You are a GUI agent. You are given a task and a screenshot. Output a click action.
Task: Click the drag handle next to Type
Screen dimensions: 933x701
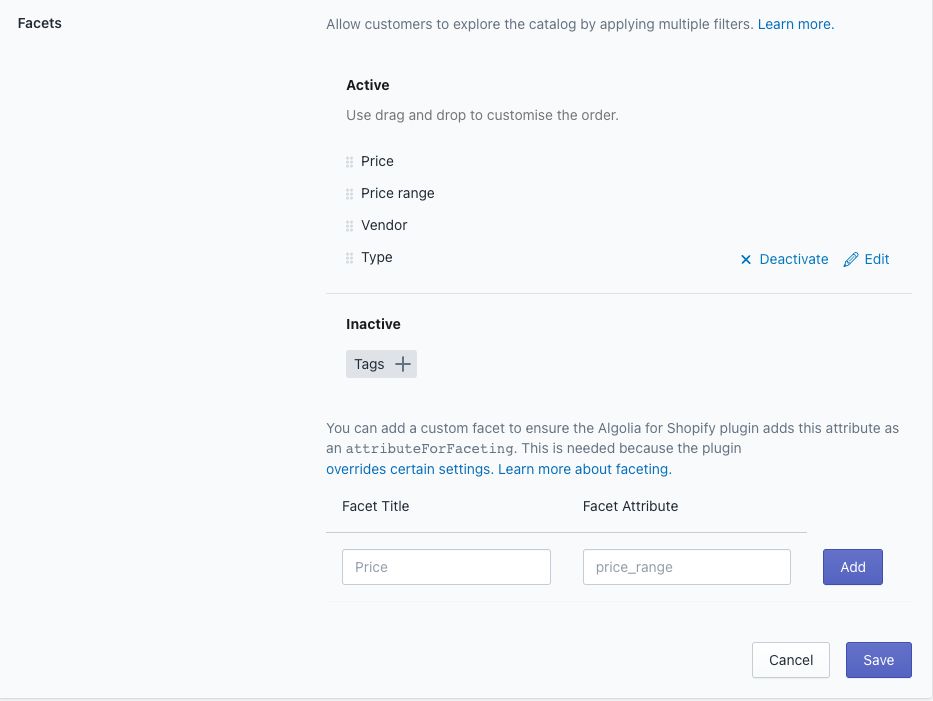(349, 258)
